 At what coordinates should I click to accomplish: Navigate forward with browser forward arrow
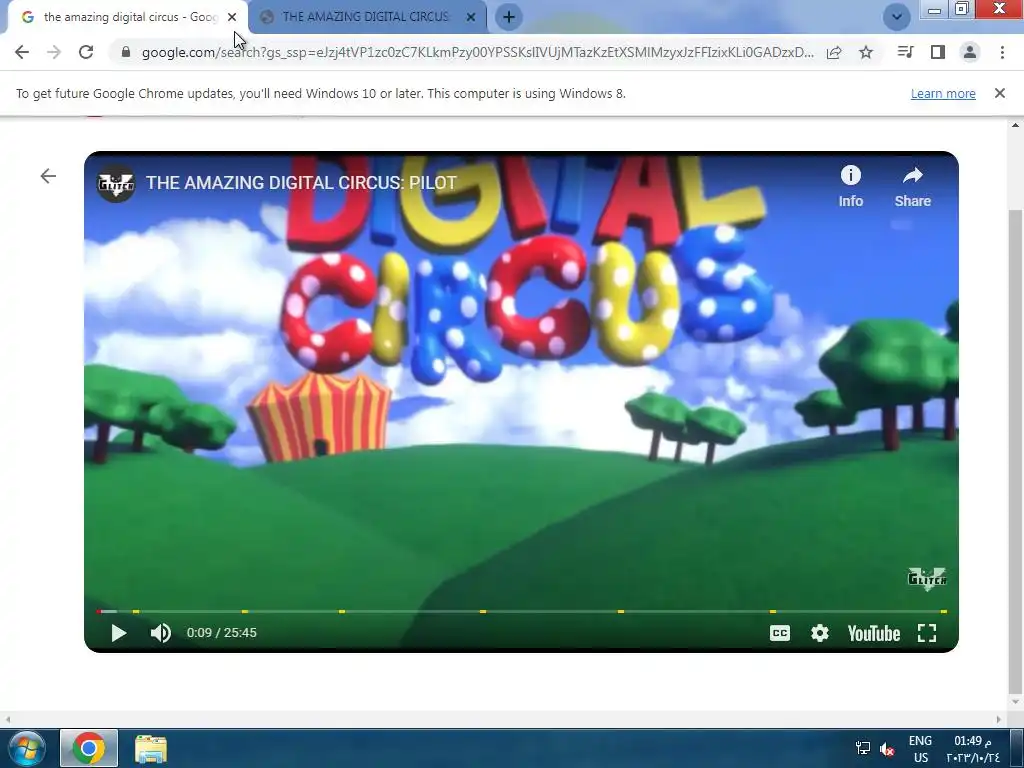(54, 52)
